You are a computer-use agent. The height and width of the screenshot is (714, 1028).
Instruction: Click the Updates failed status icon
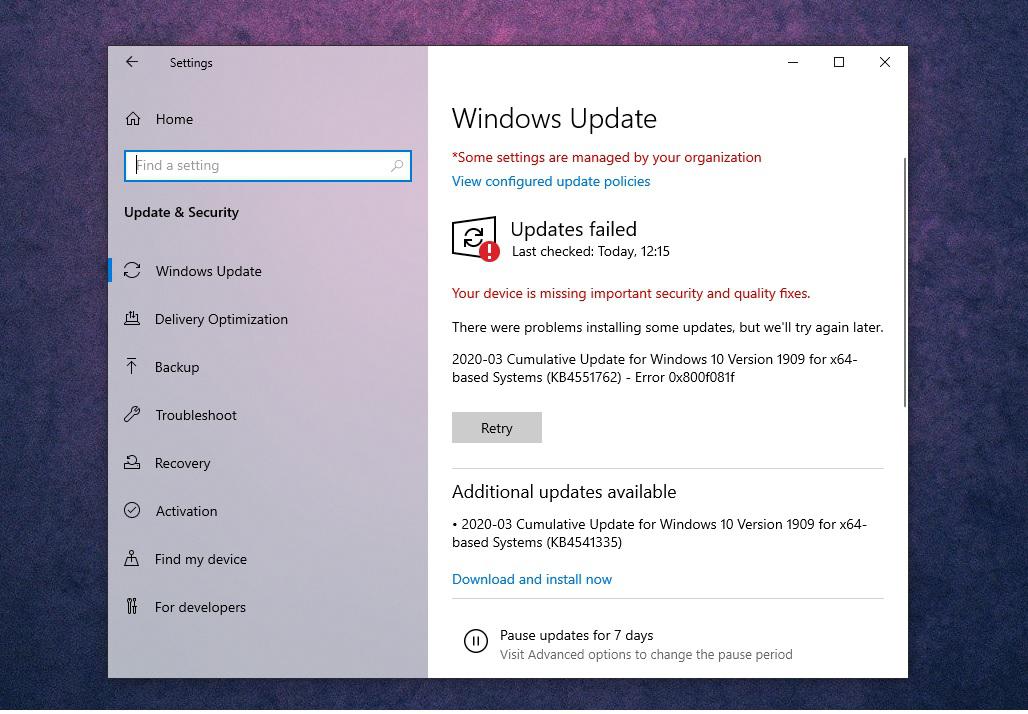[x=475, y=239]
